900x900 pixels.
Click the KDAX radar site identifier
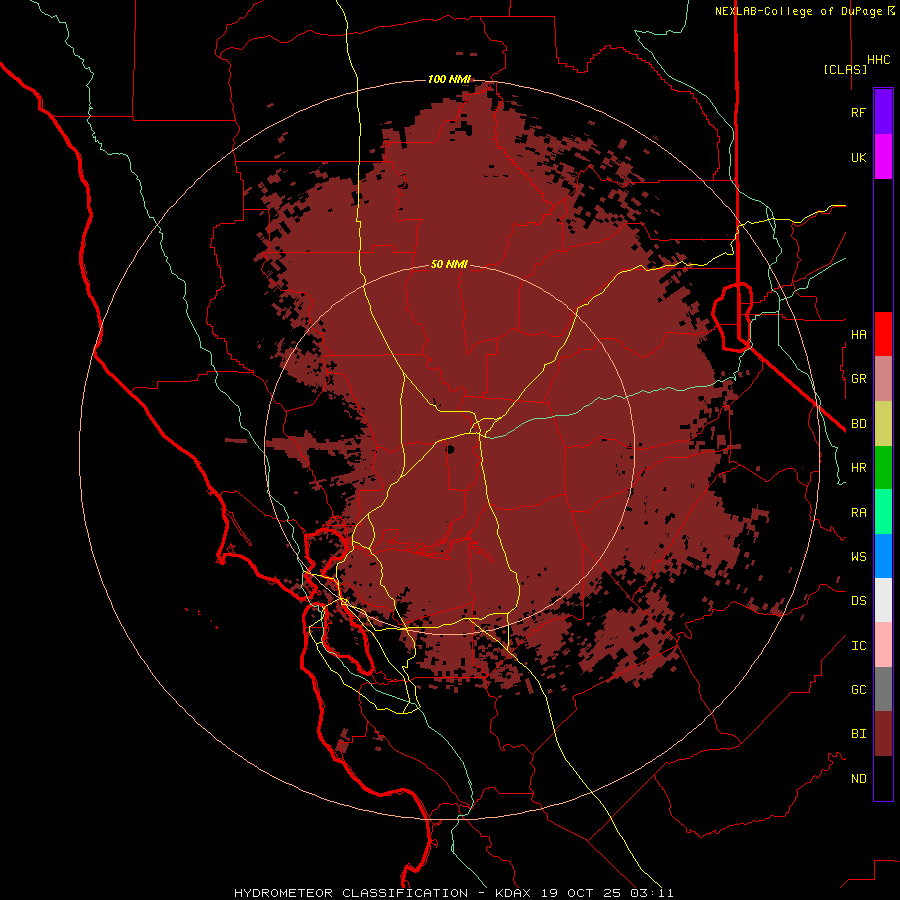pos(513,893)
